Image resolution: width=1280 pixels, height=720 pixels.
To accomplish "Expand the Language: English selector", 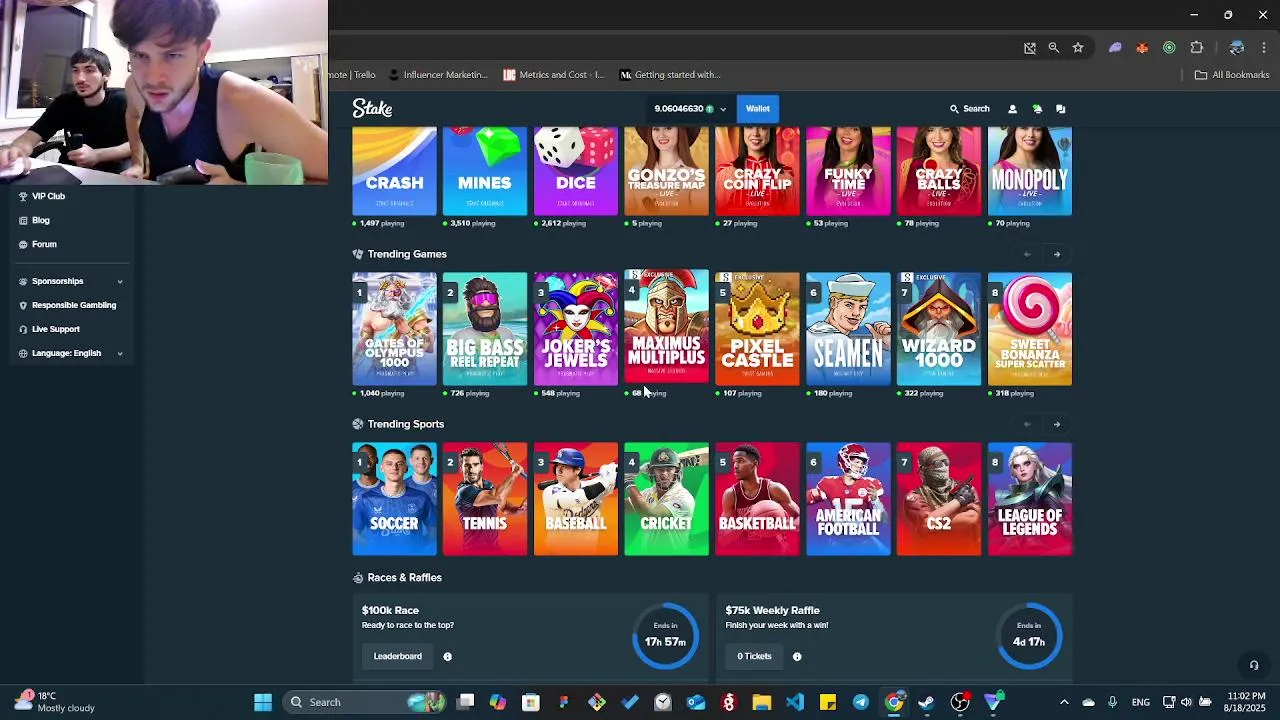I will click(x=70, y=353).
